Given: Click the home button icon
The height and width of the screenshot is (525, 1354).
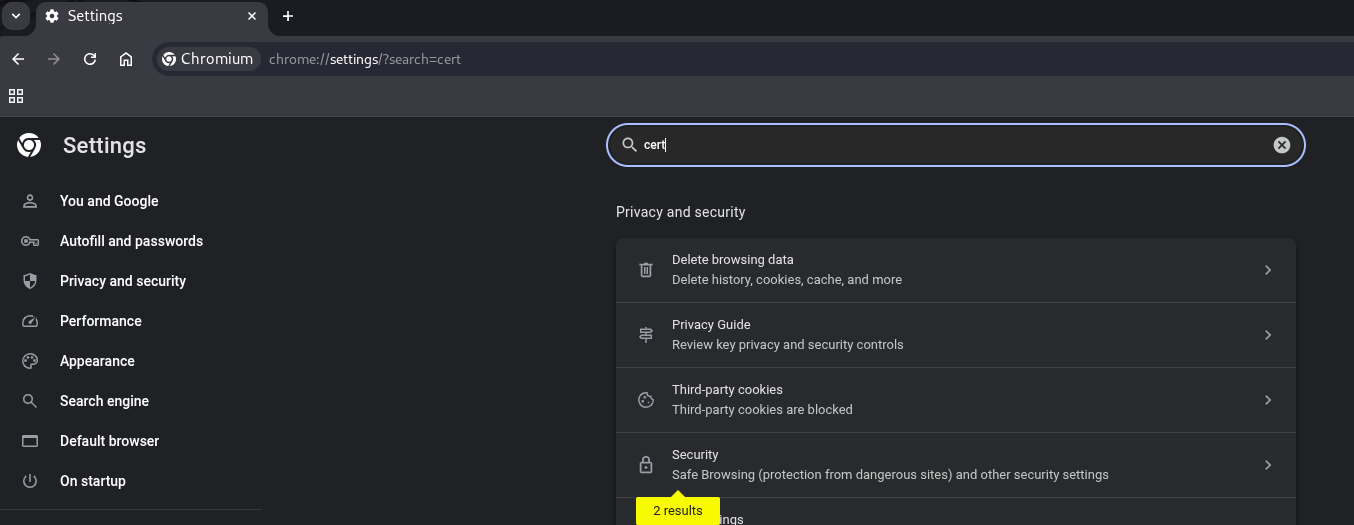Looking at the screenshot, I should tap(126, 59).
